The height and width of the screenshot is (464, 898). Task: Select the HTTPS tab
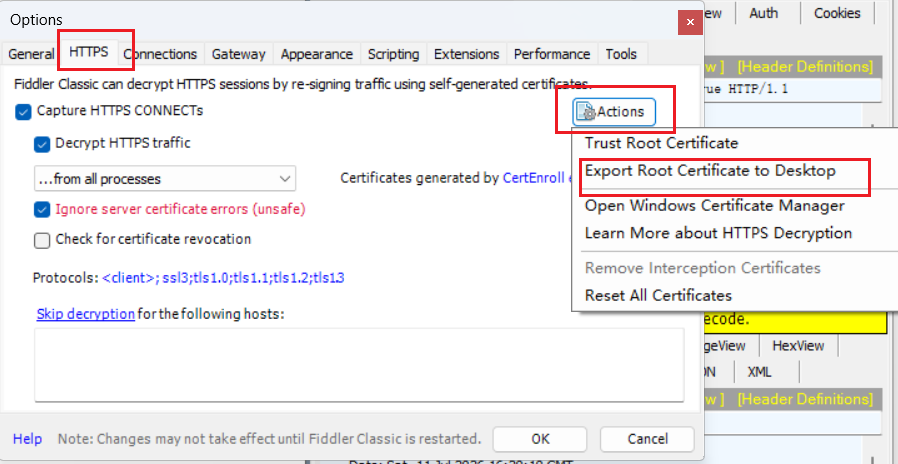pos(89,52)
